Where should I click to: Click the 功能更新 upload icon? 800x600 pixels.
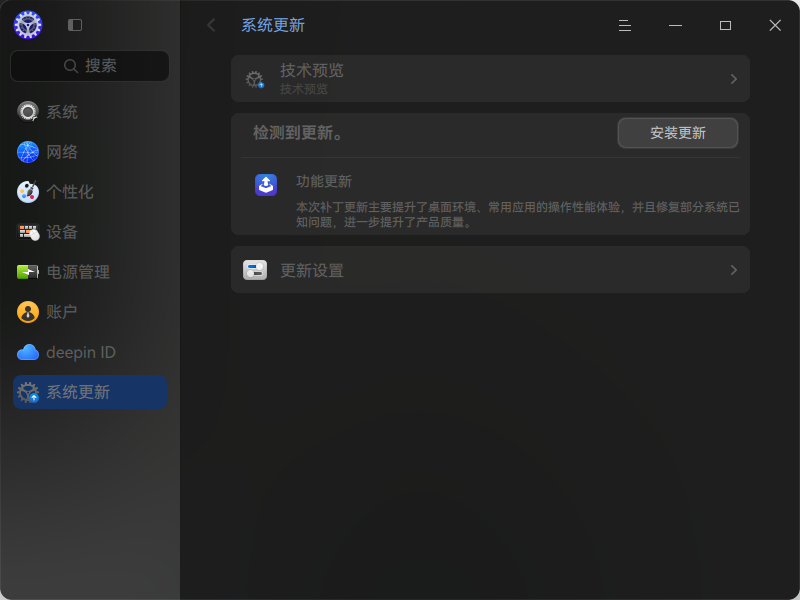(x=266, y=185)
